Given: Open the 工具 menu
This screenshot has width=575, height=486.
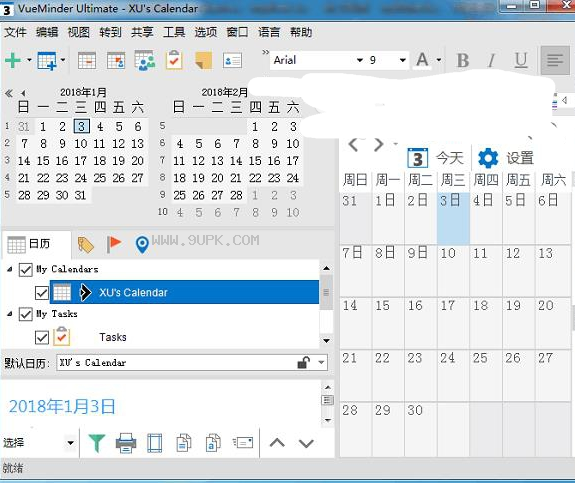Looking at the screenshot, I should [x=174, y=32].
